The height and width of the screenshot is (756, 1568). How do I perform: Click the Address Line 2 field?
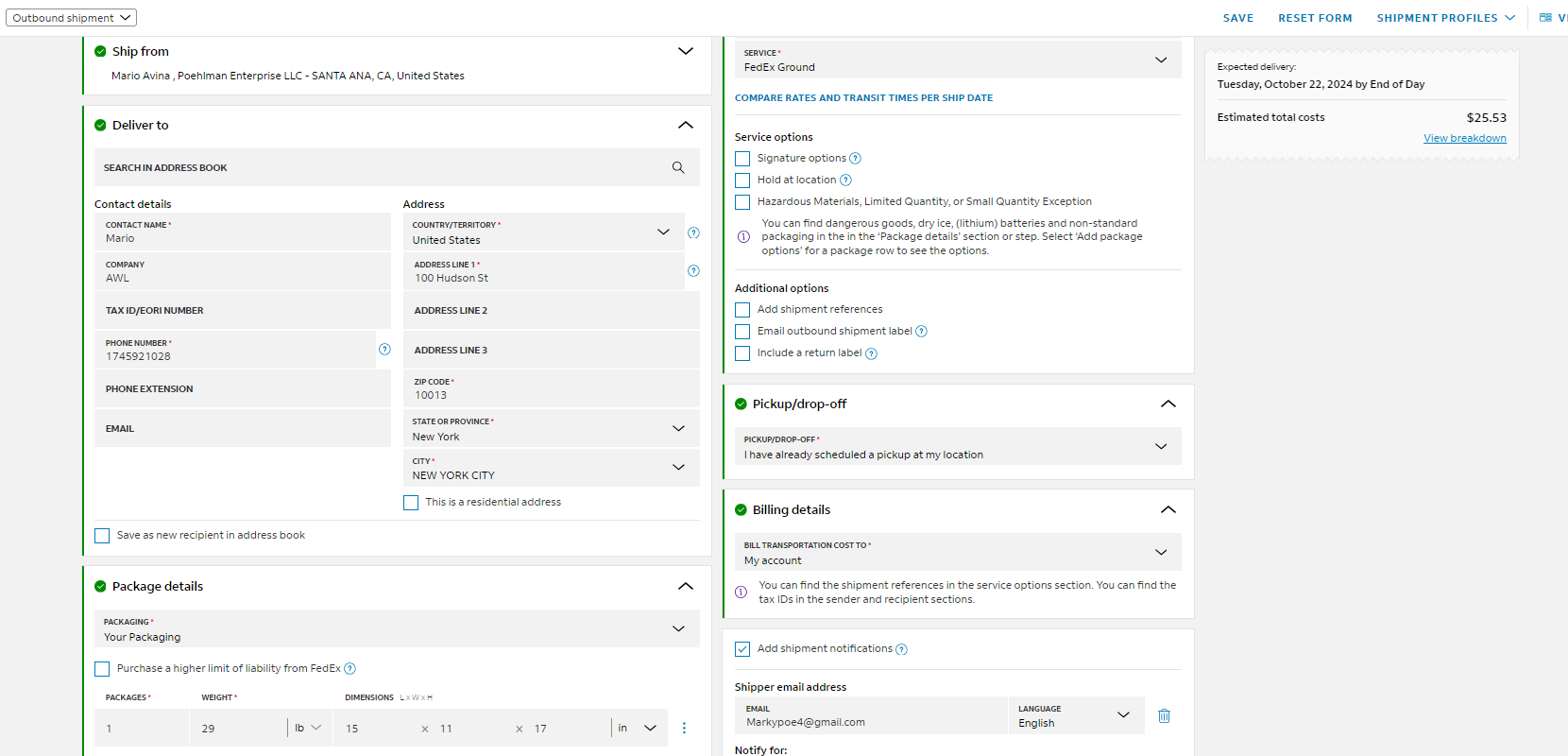point(552,310)
